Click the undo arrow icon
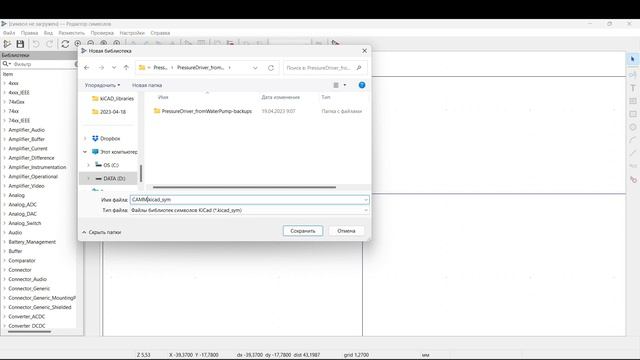The image size is (640, 360). (x=36, y=44)
